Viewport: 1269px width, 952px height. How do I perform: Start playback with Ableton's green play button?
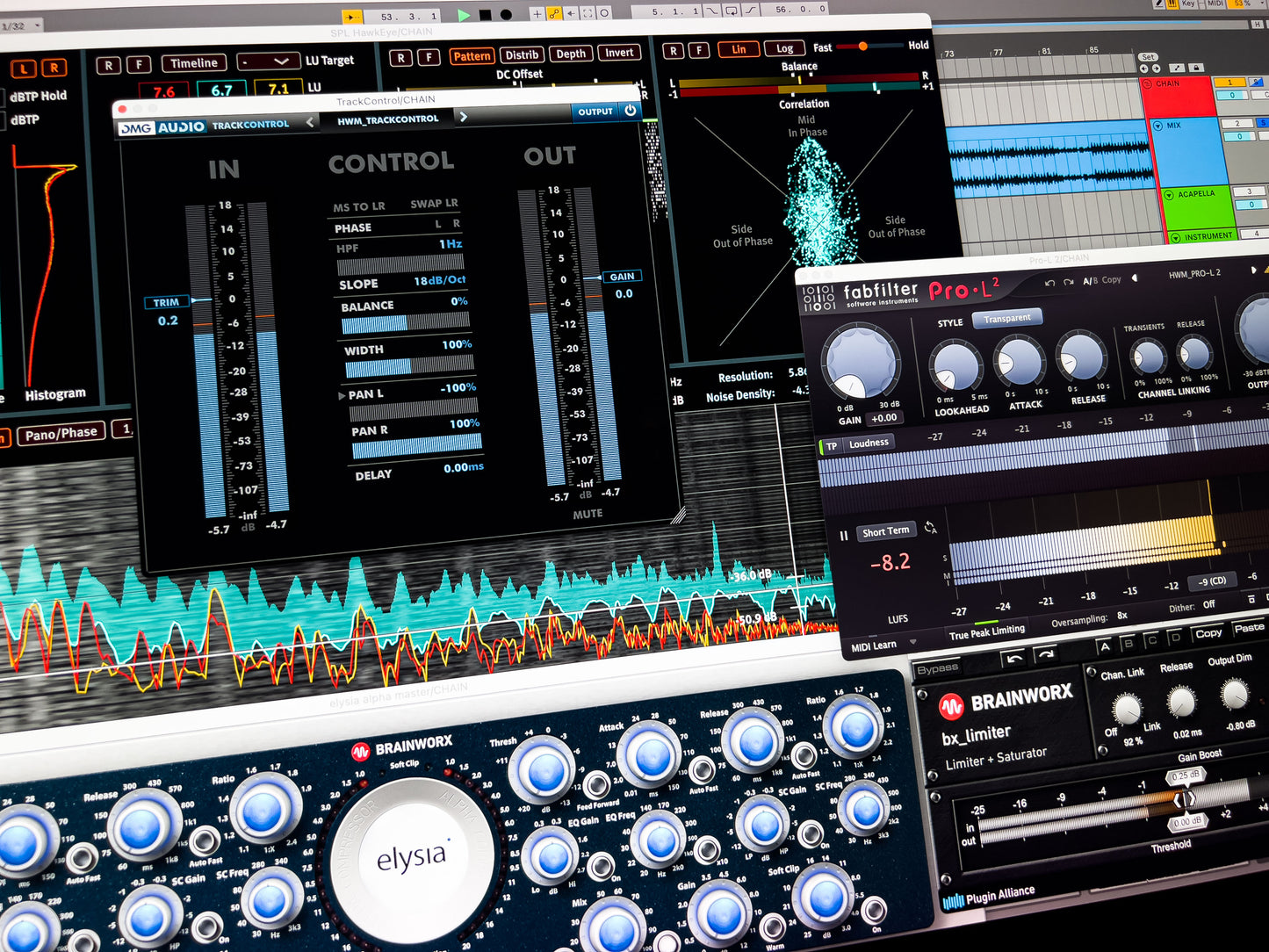[x=464, y=15]
